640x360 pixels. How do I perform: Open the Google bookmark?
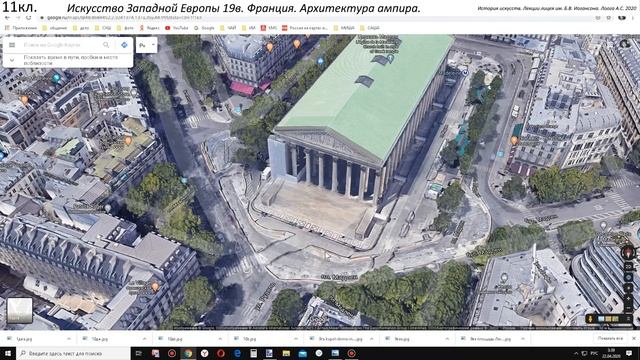click(x=204, y=28)
